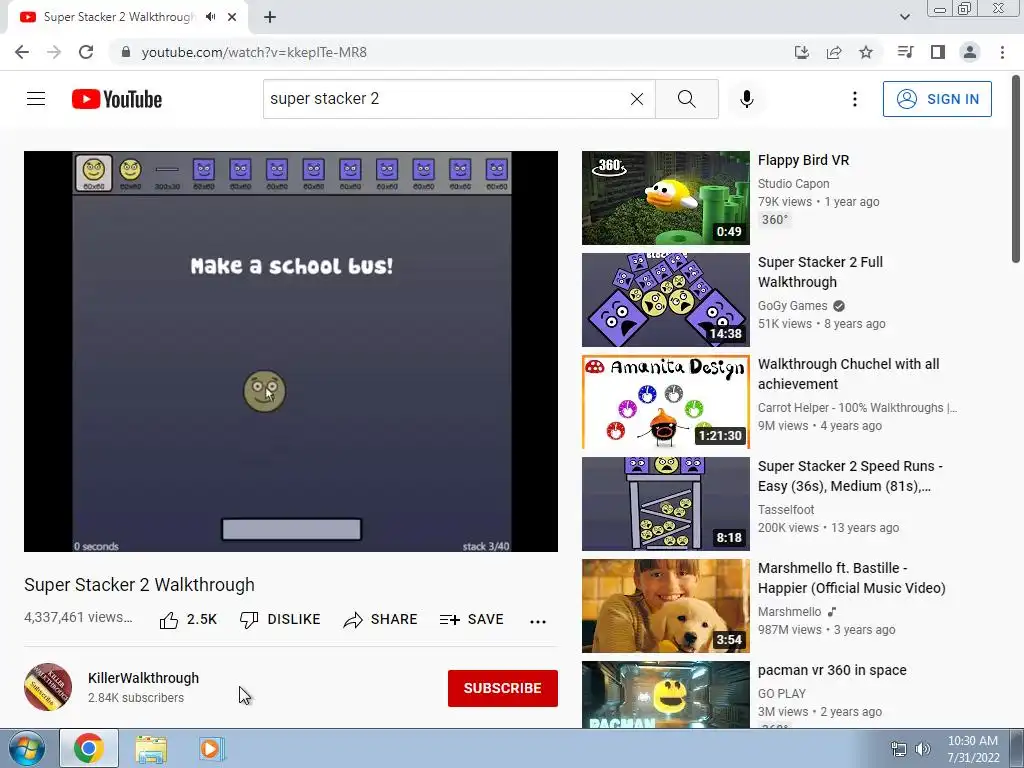Open Chrome profile avatar
Viewport: 1024px width, 768px height.
(x=970, y=52)
